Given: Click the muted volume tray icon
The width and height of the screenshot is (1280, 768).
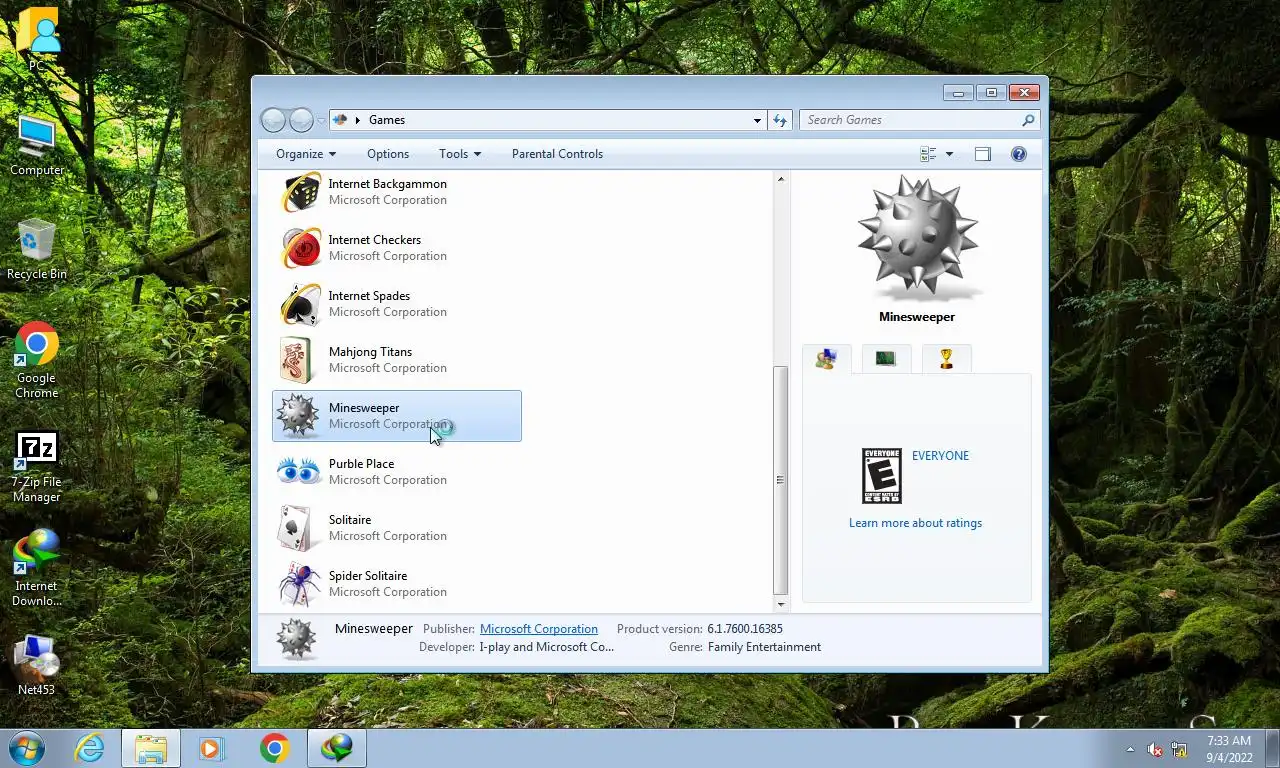Looking at the screenshot, I should click(x=1155, y=749).
